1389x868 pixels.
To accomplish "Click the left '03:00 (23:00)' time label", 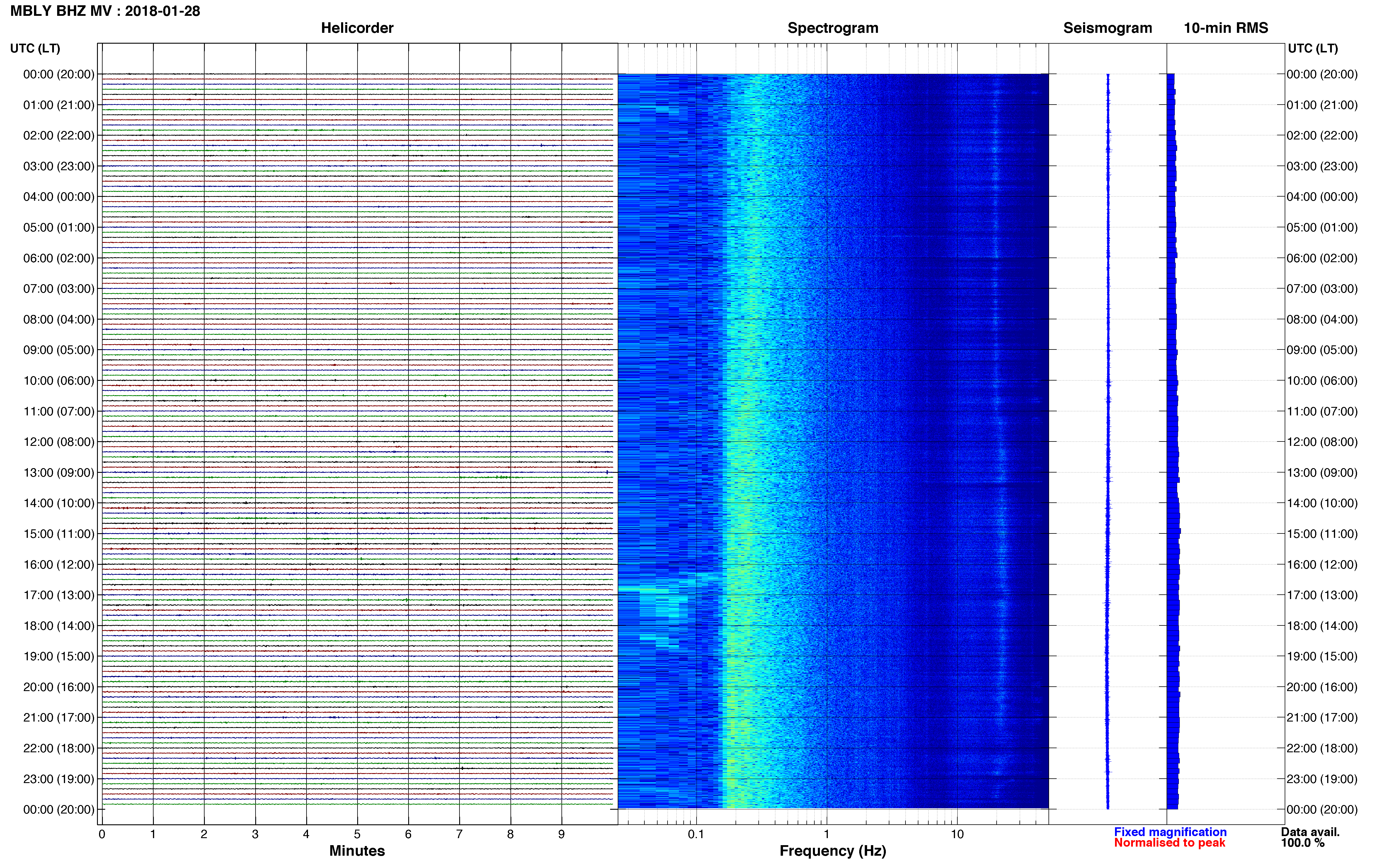I will [59, 166].
